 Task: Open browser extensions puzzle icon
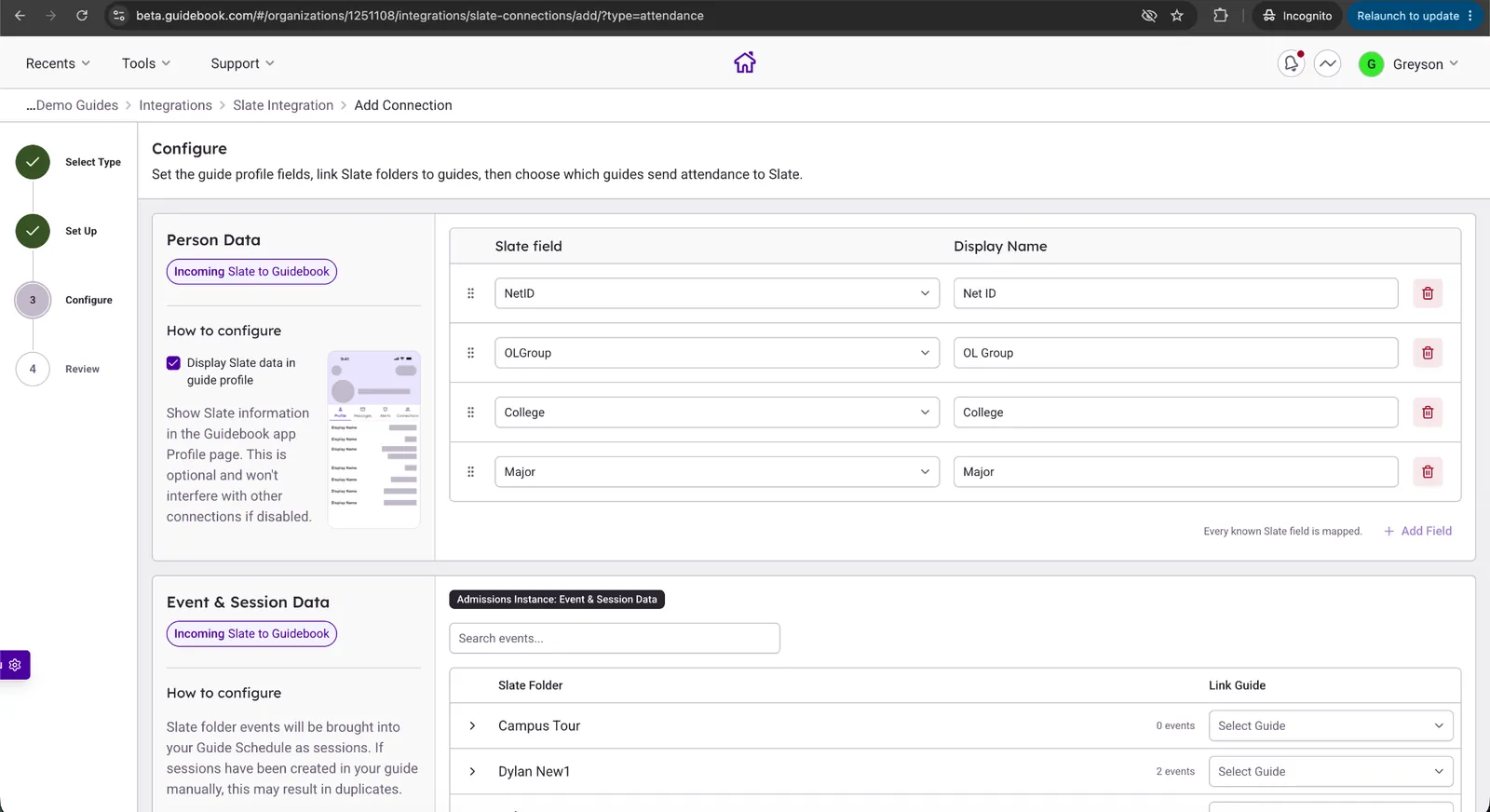point(1220,16)
